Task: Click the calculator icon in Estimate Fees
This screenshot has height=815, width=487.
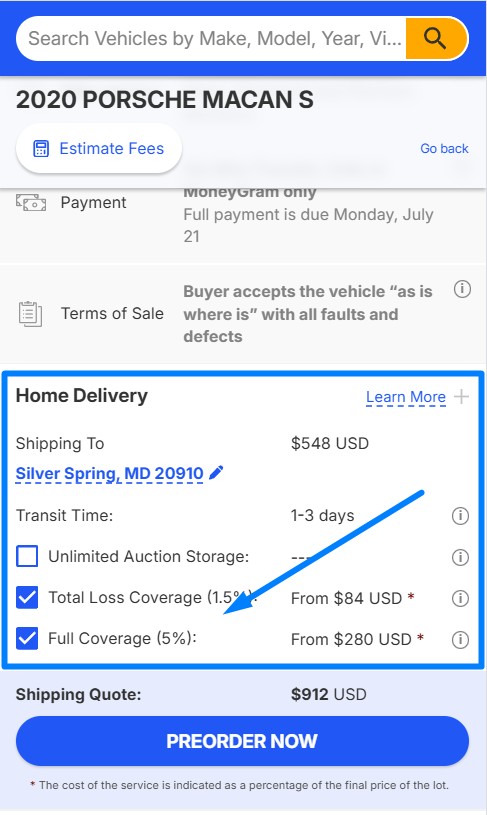Action: pos(41,149)
